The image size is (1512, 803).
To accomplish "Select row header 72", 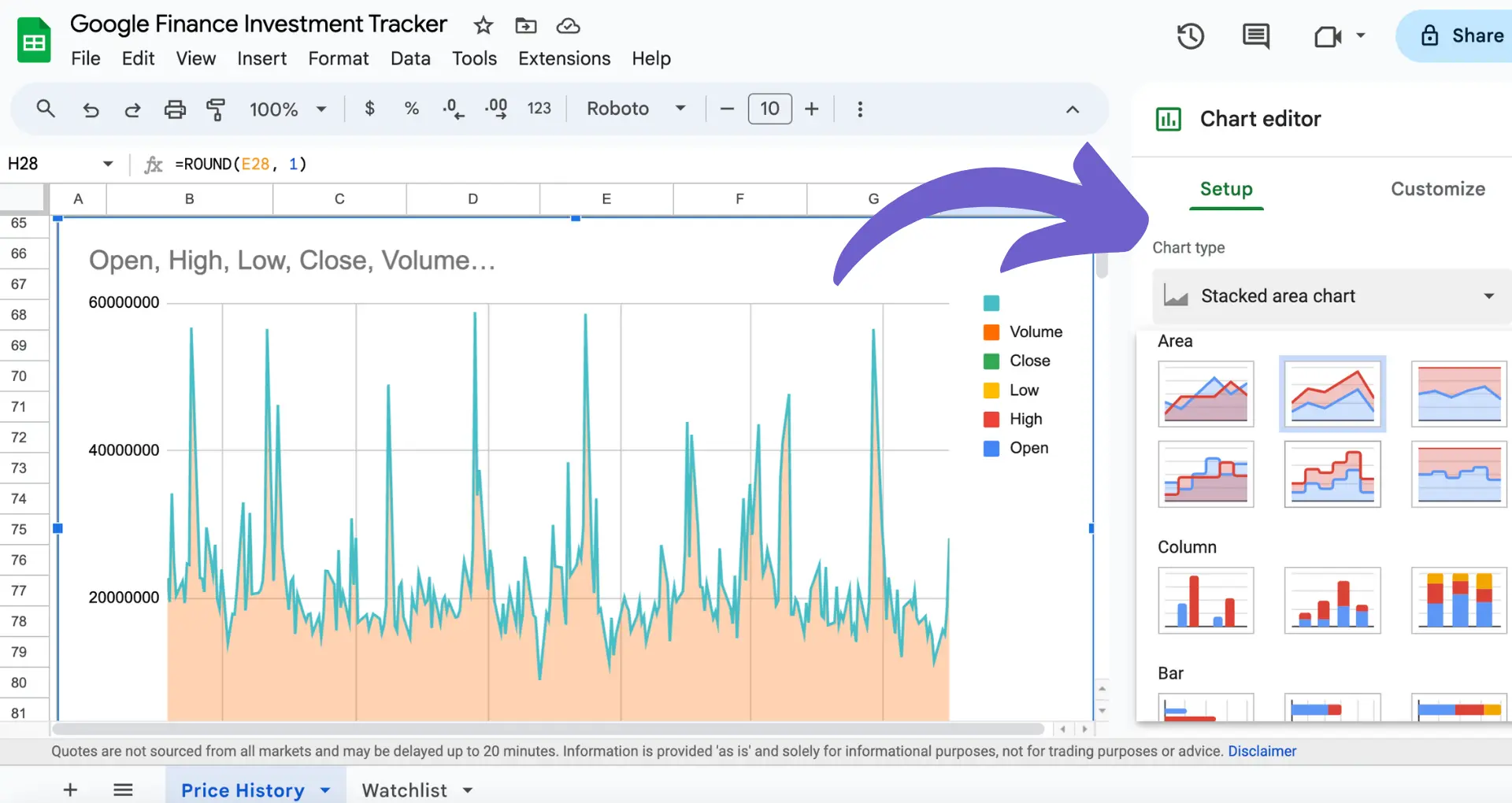I will pos(19,438).
